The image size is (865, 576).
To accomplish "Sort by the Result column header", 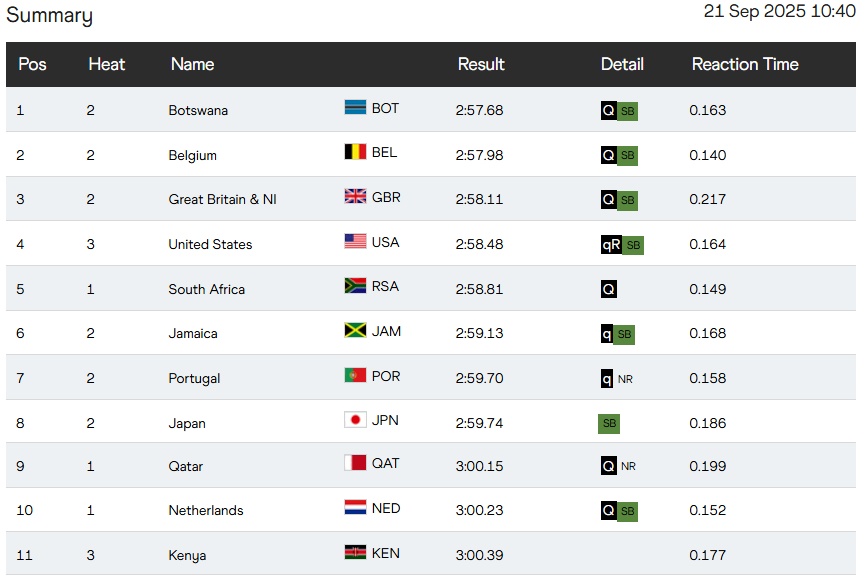I will pyautogui.click(x=481, y=64).
